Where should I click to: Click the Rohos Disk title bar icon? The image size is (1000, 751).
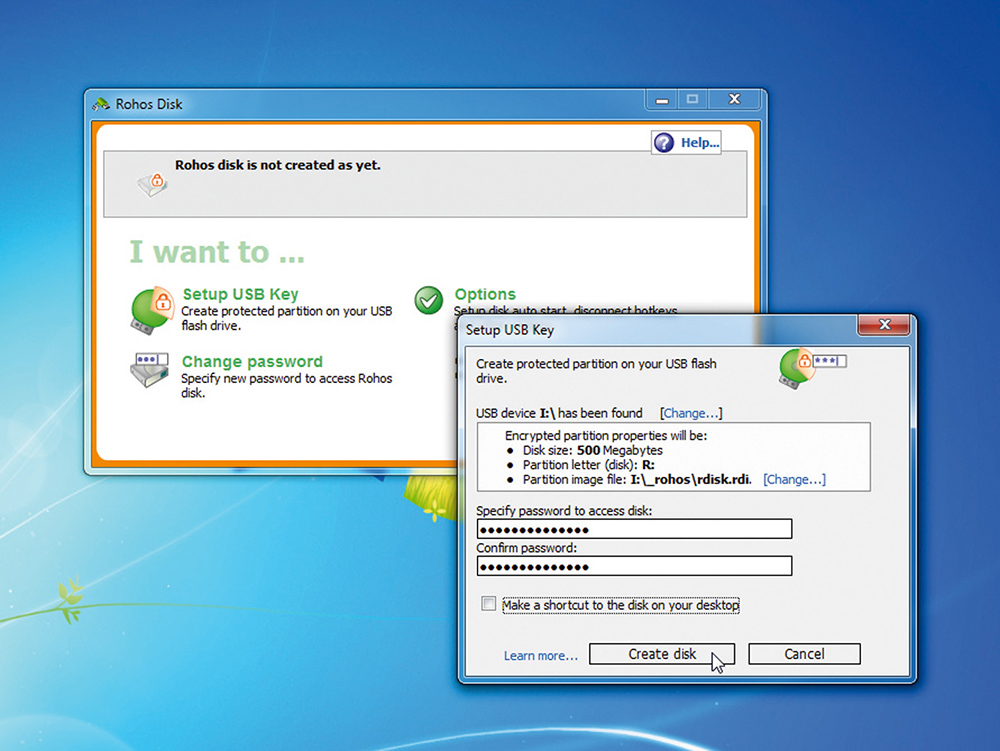(101, 104)
